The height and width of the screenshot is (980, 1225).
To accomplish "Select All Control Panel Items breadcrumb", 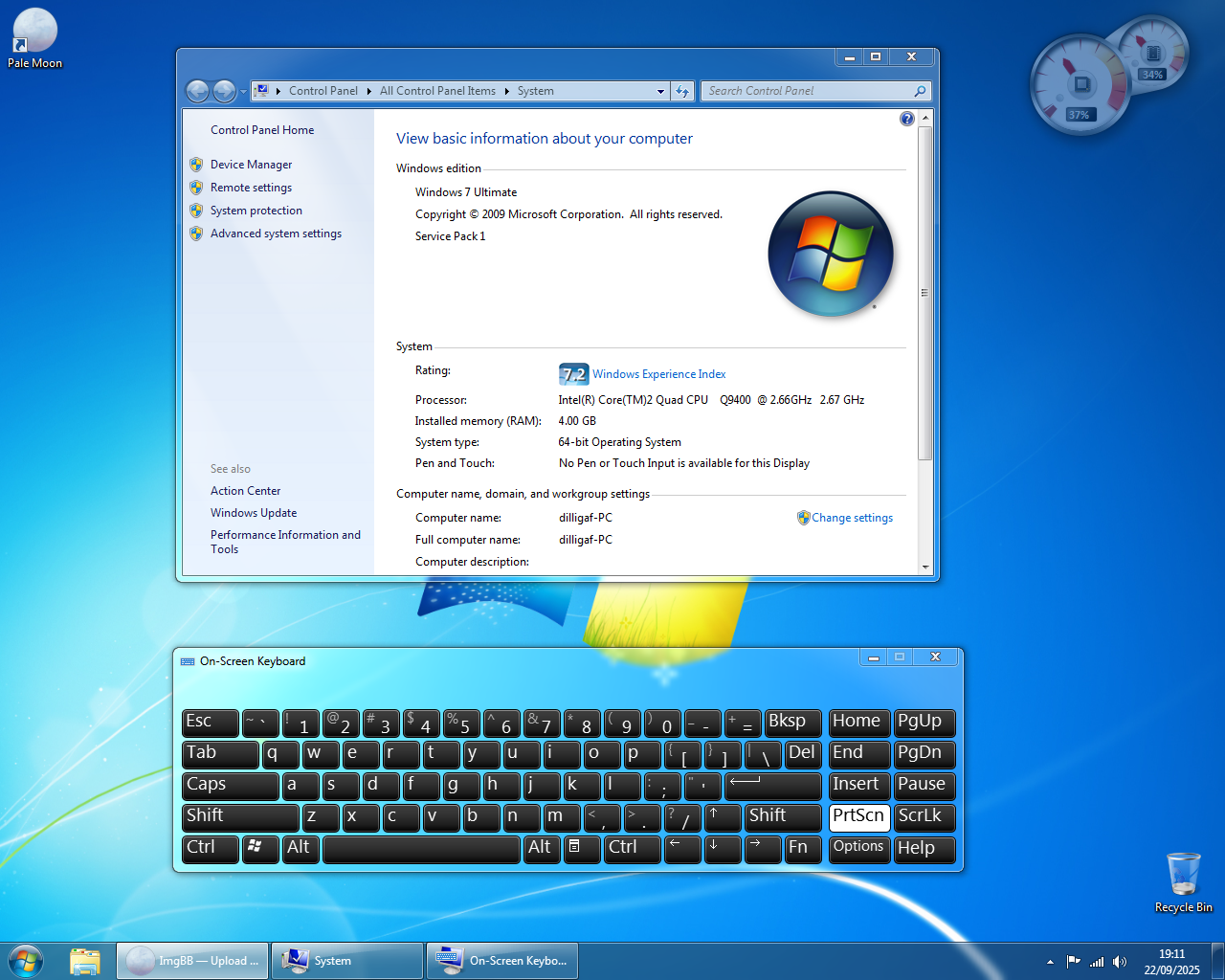I will pyautogui.click(x=437, y=91).
